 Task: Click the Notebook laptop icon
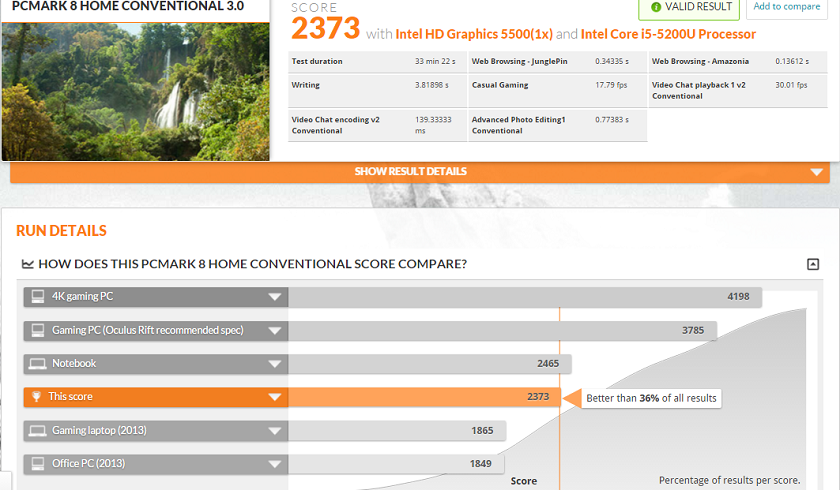[x=38, y=364]
